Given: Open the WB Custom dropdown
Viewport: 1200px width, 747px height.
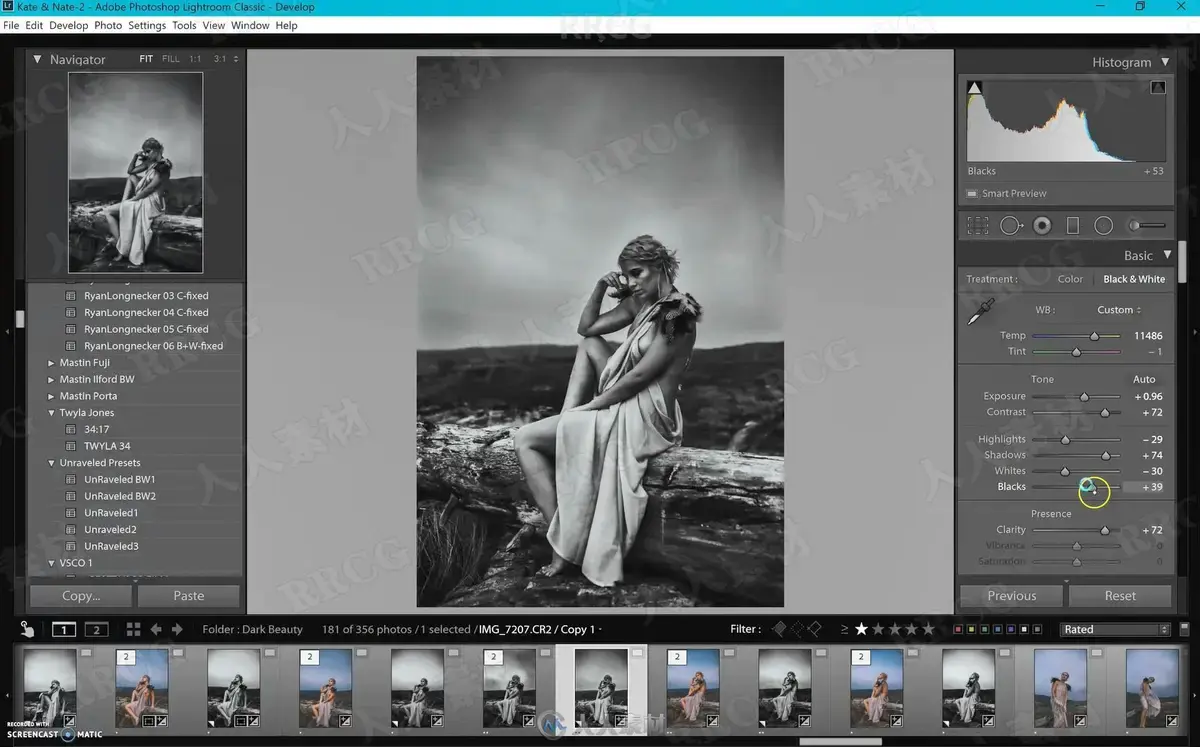Looking at the screenshot, I should (x=1119, y=310).
